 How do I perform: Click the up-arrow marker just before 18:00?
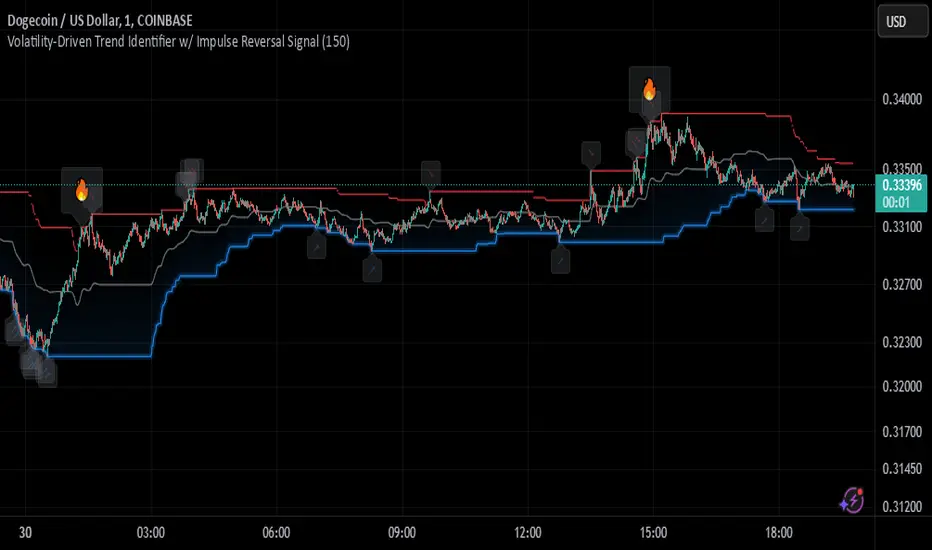[764, 220]
